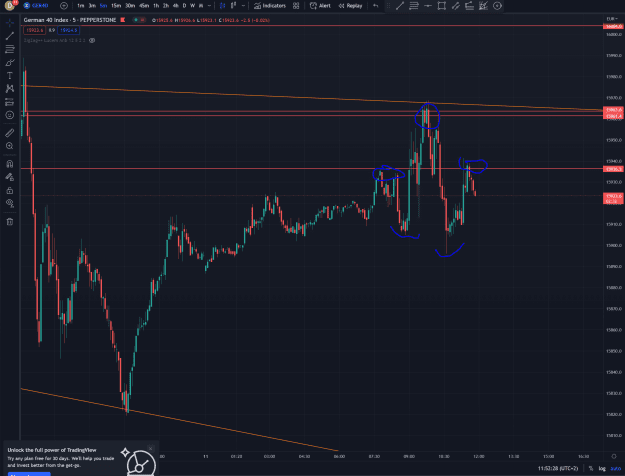Switch to the 2h timeframe
This screenshot has height=476, width=625.
[165, 6]
